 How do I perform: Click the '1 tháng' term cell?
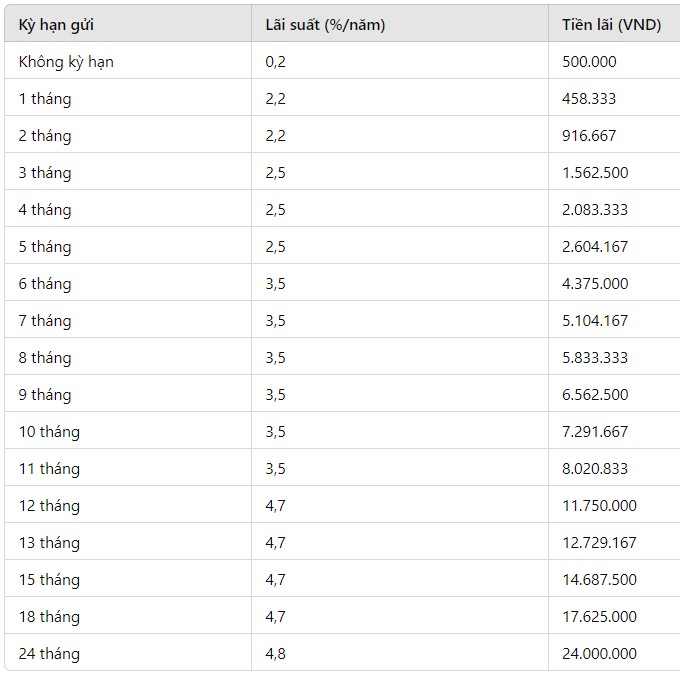[45, 99]
